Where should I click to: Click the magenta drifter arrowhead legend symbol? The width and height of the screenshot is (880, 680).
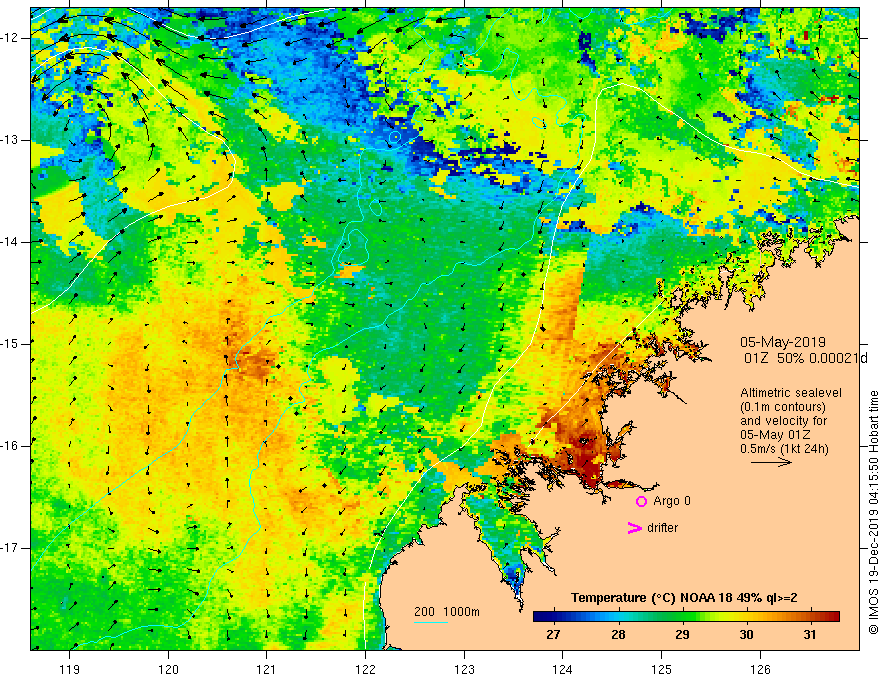point(635,528)
